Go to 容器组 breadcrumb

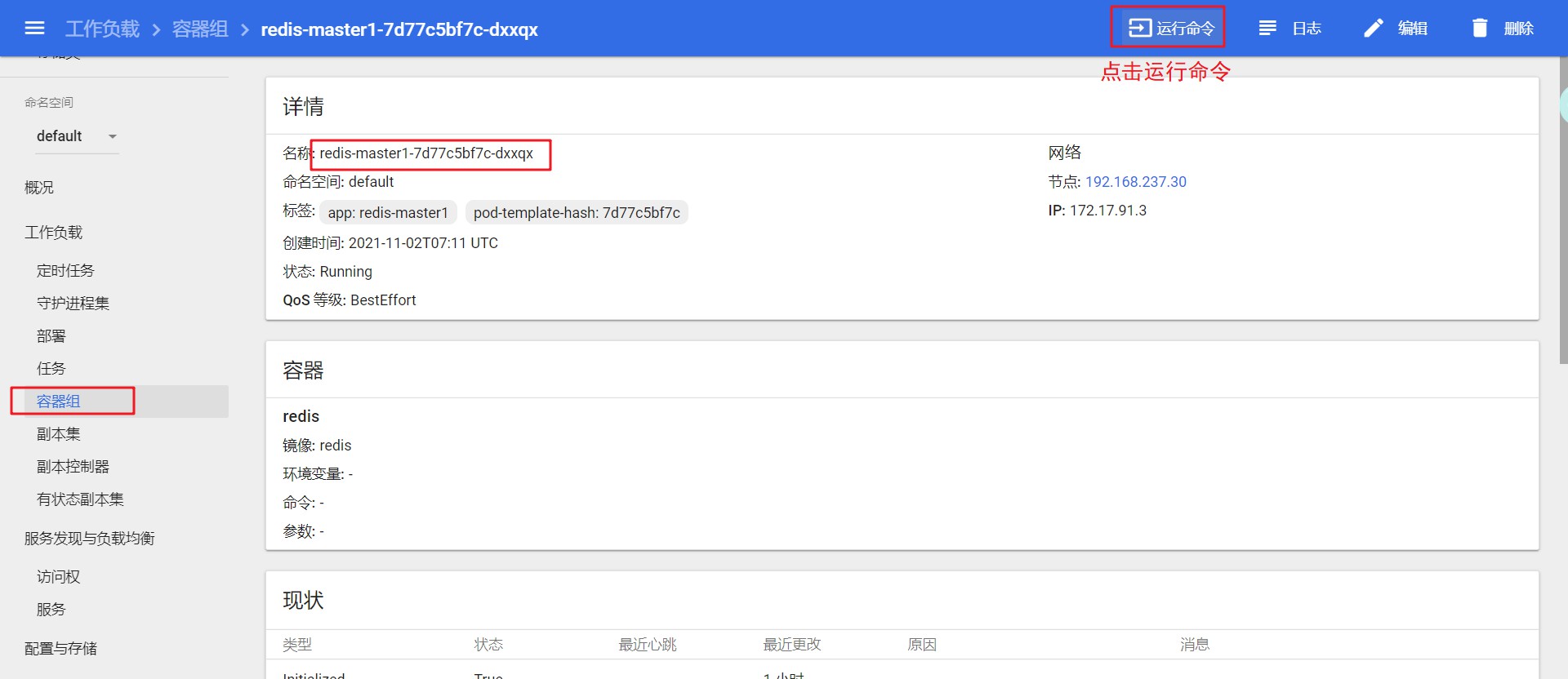tap(200, 29)
